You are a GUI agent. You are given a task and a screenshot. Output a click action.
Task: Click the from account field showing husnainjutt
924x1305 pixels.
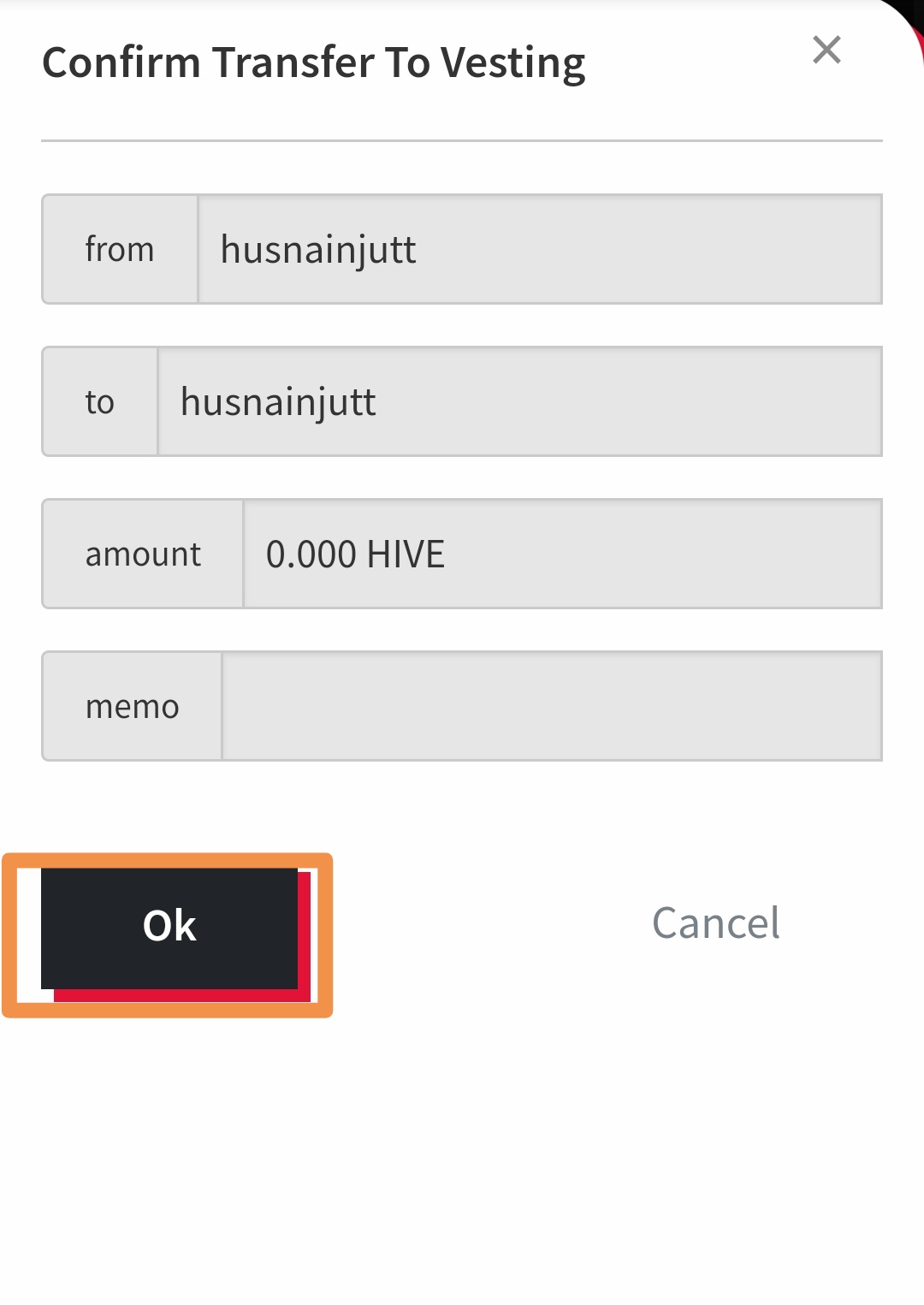[x=540, y=249]
